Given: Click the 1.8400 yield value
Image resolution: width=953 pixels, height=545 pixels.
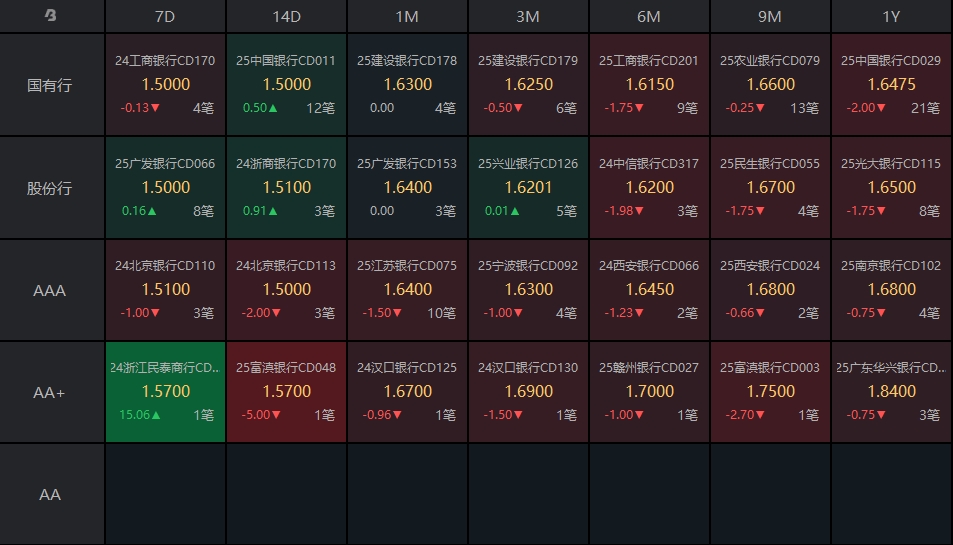Looking at the screenshot, I should click(x=891, y=391).
